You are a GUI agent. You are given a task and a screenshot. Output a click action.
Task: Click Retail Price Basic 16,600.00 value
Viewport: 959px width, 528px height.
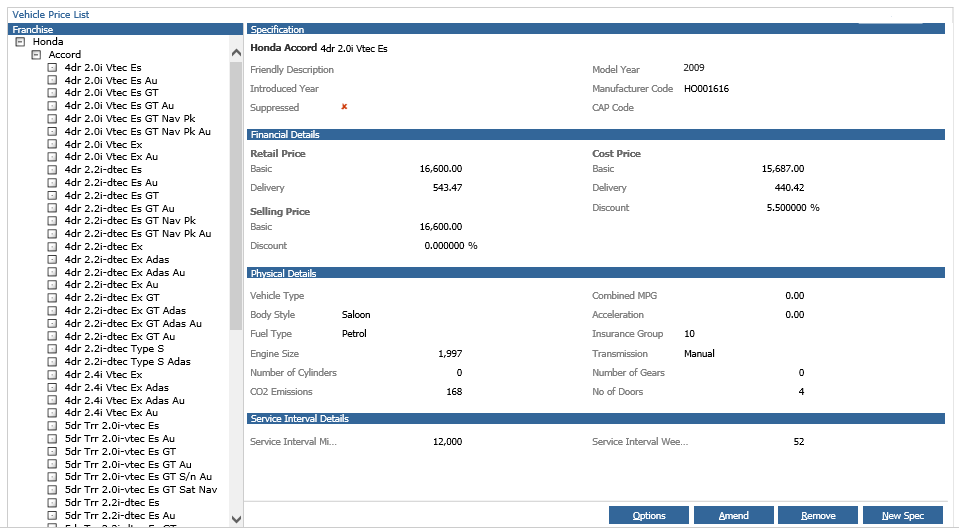[441, 169]
